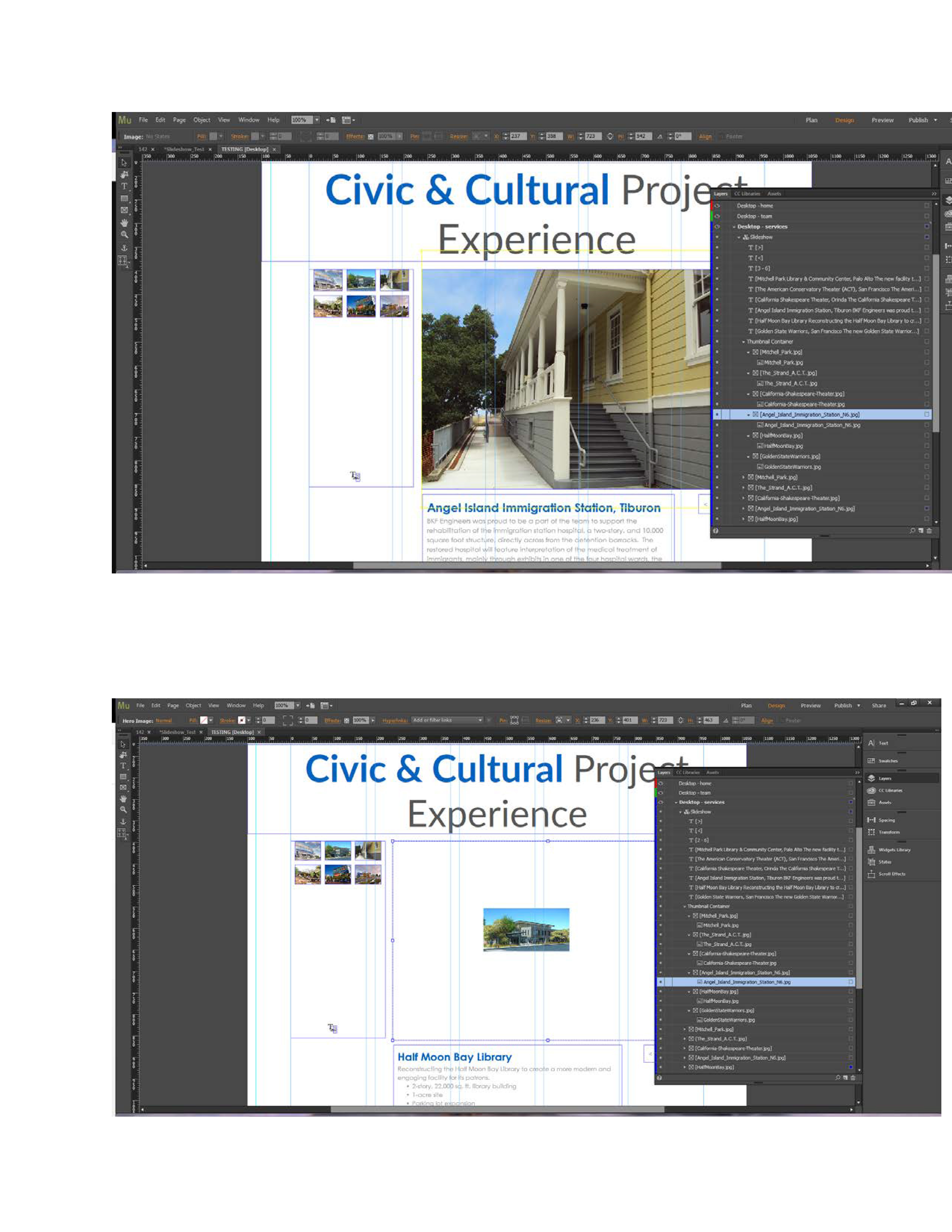Toggle Desktop - team layer visibility, upper window
Viewport: 952px width, 1232px height.
pos(717,216)
